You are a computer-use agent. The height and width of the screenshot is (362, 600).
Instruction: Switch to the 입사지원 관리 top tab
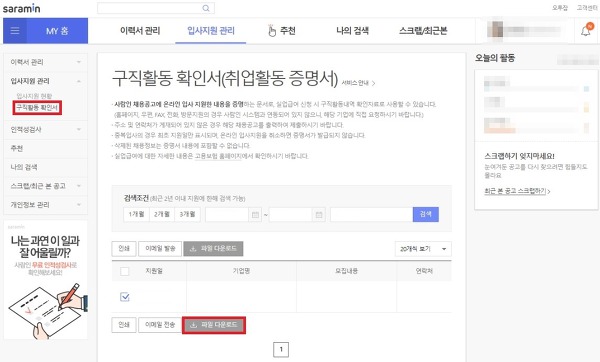coord(211,31)
